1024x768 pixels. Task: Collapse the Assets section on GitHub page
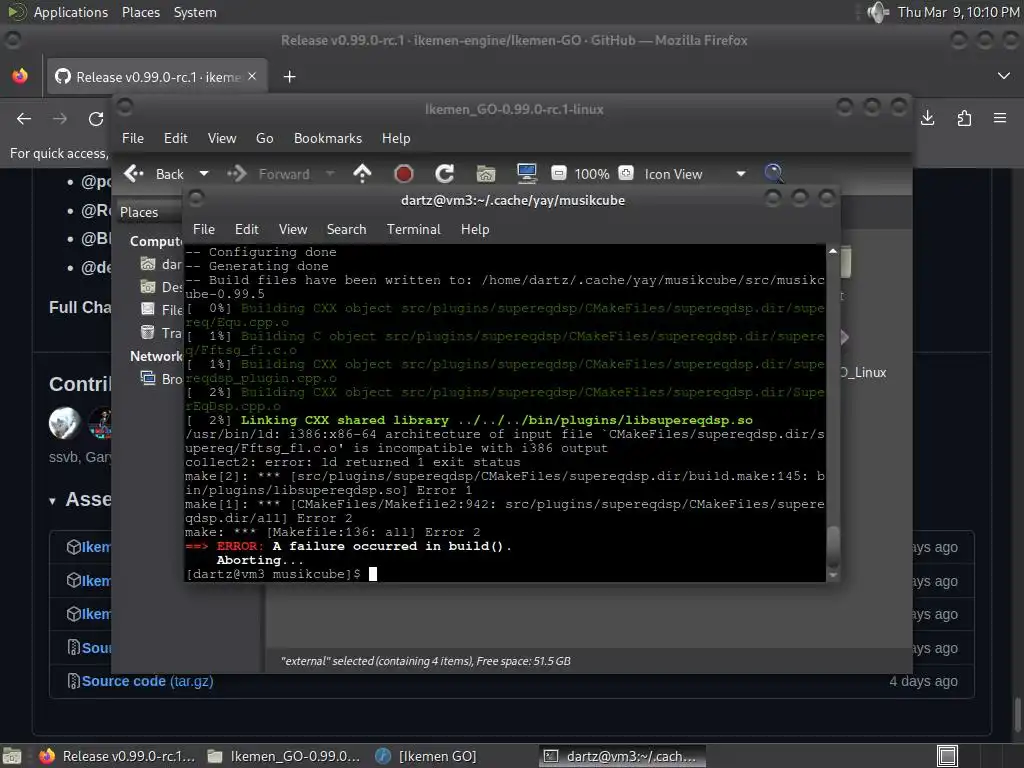52,501
